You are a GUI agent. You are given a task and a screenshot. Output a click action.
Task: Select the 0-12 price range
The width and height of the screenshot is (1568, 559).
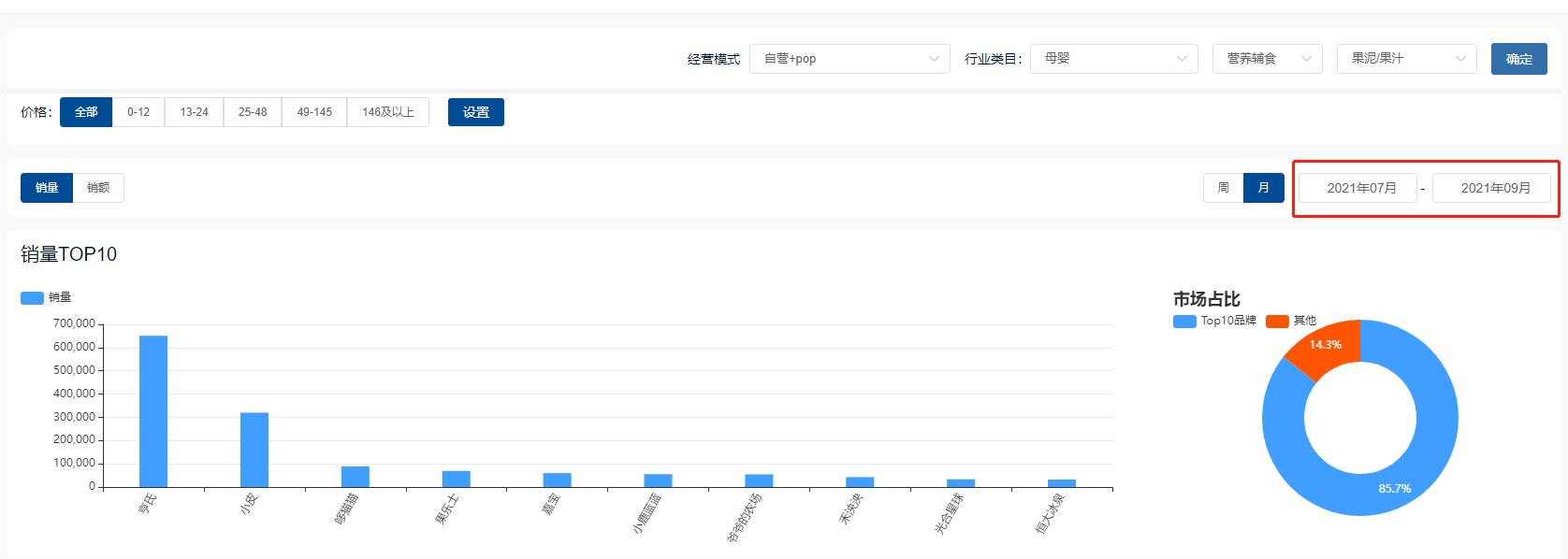(138, 112)
